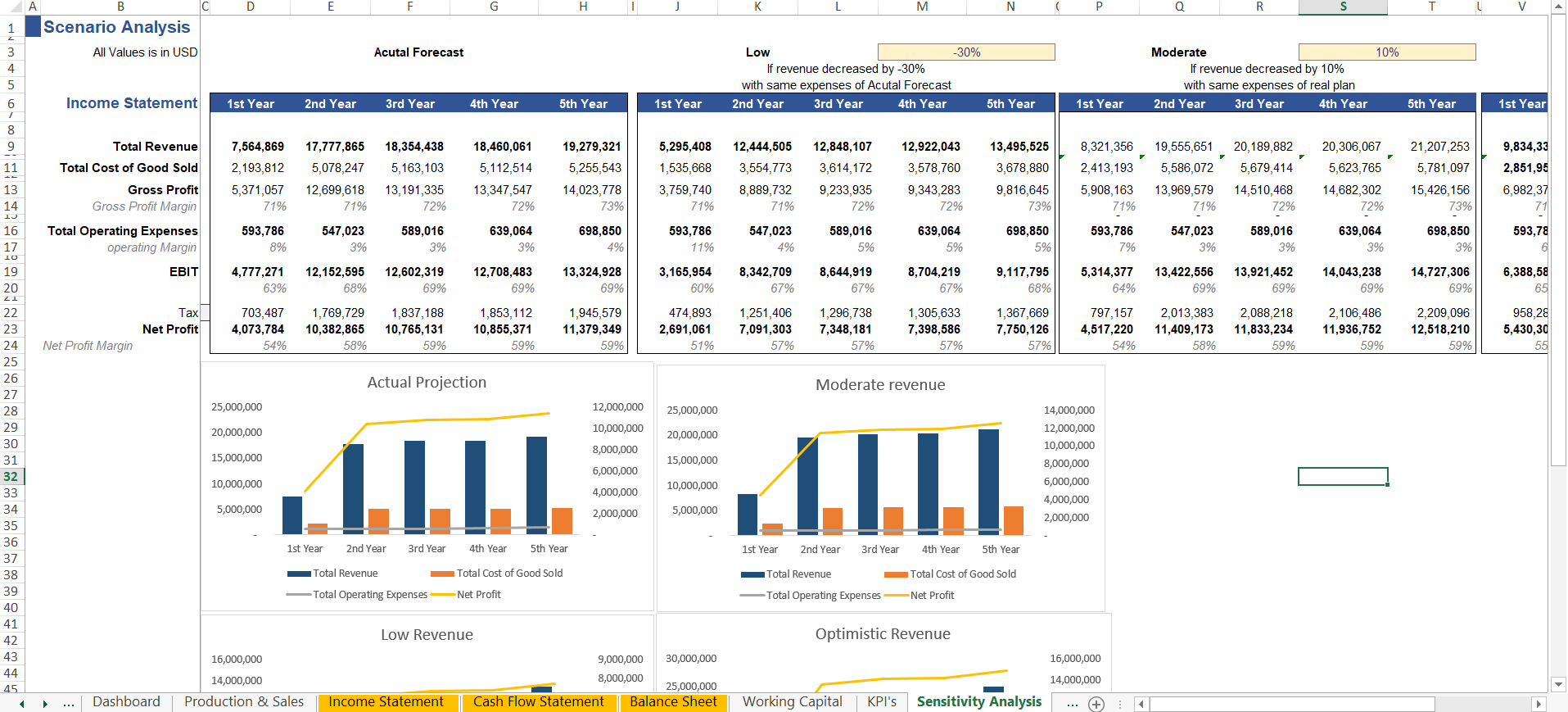The width and height of the screenshot is (1568, 712).
Task: Switch to the Income Statement tab
Action: [386, 702]
